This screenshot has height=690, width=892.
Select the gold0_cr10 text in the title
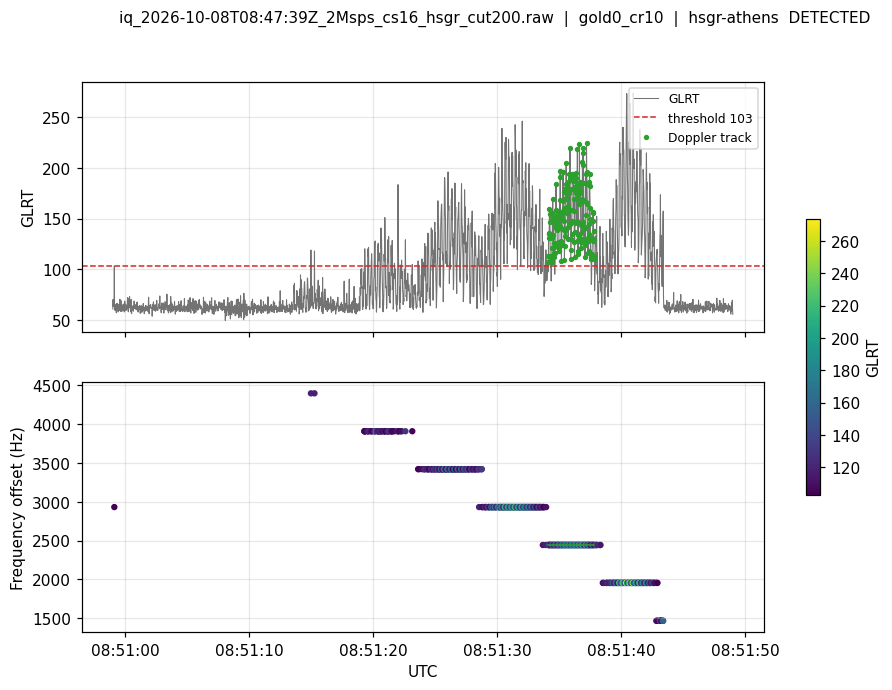[x=621, y=18]
